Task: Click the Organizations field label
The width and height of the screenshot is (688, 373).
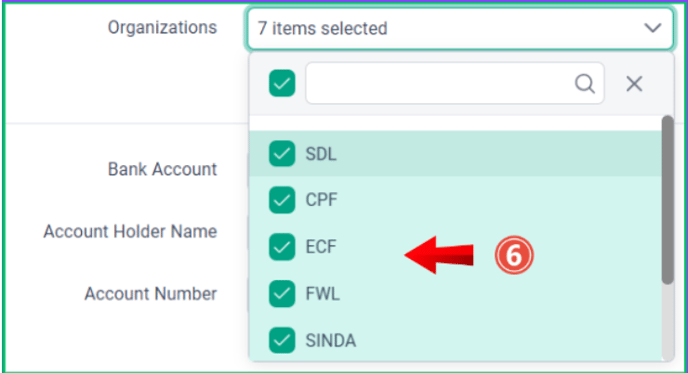Action: pos(162,28)
